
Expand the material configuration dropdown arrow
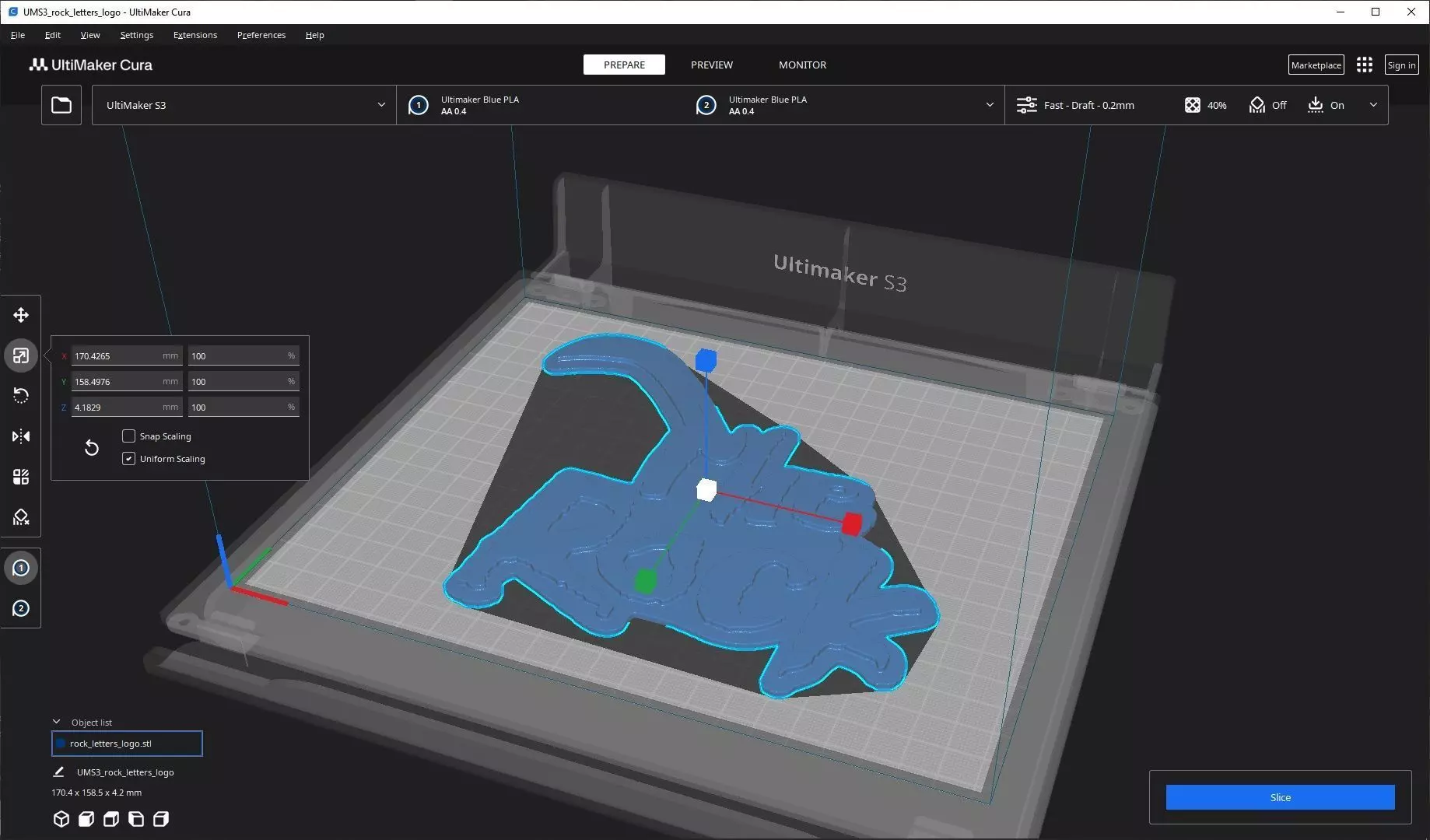coord(990,105)
